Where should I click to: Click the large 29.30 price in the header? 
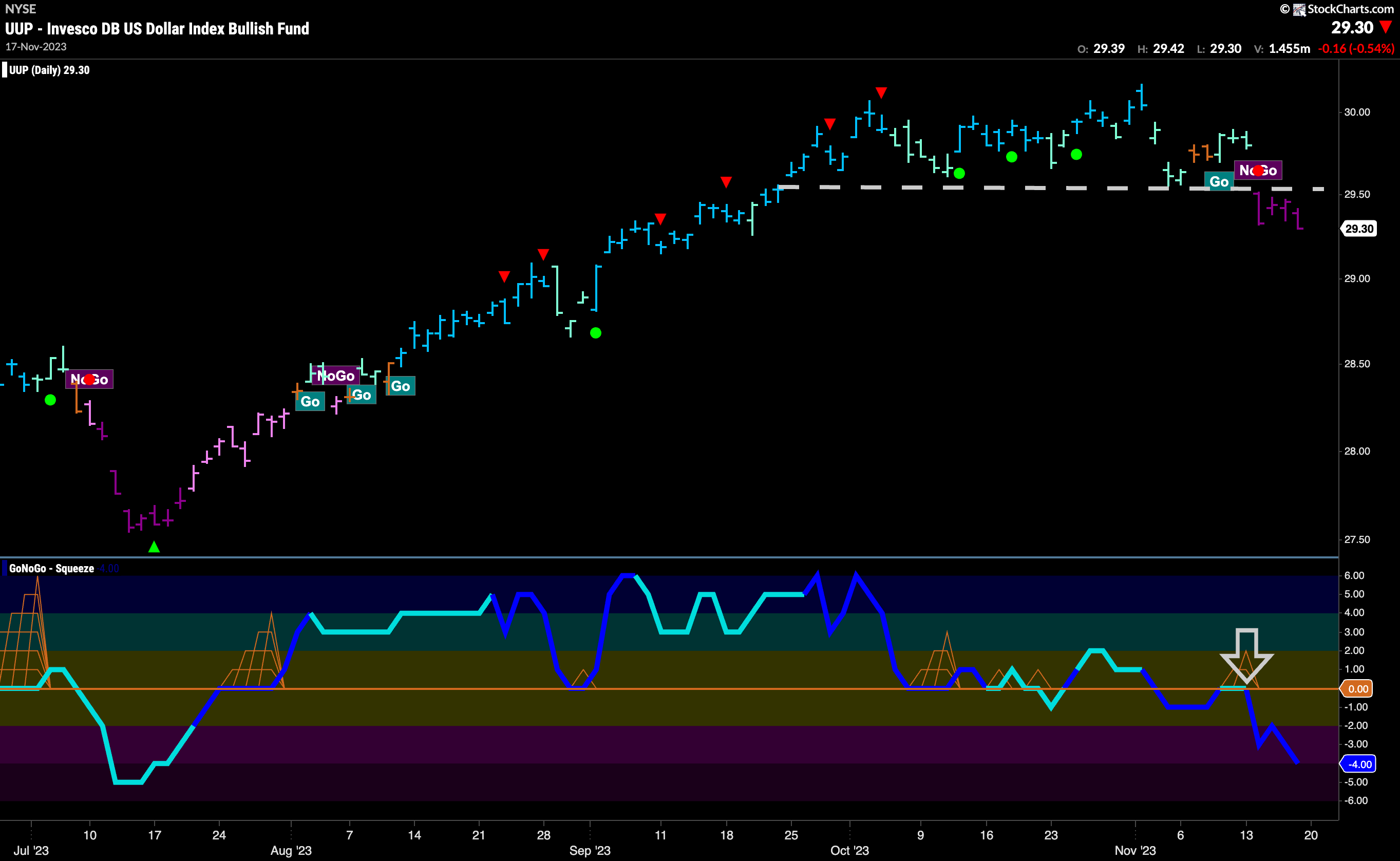point(1352,27)
